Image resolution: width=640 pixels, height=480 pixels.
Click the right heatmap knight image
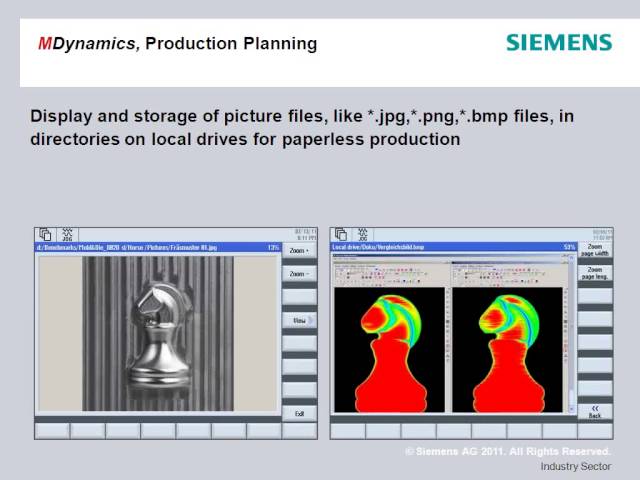[507, 350]
